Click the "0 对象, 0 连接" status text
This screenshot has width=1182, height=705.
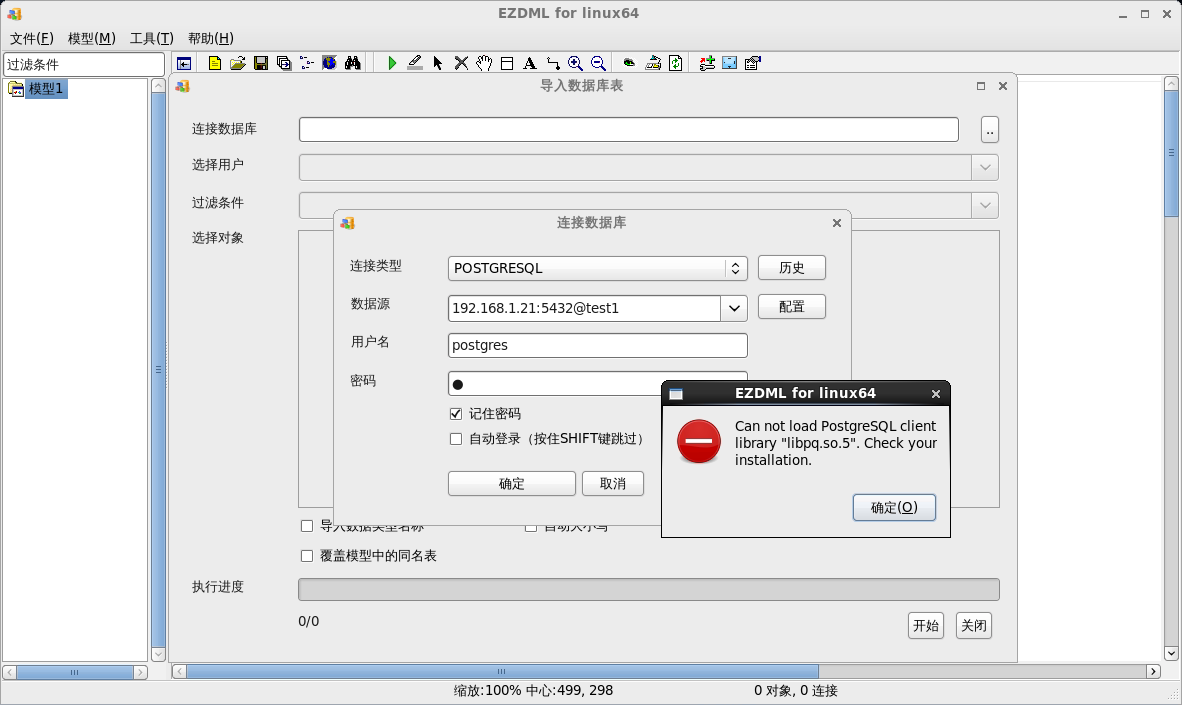795,691
